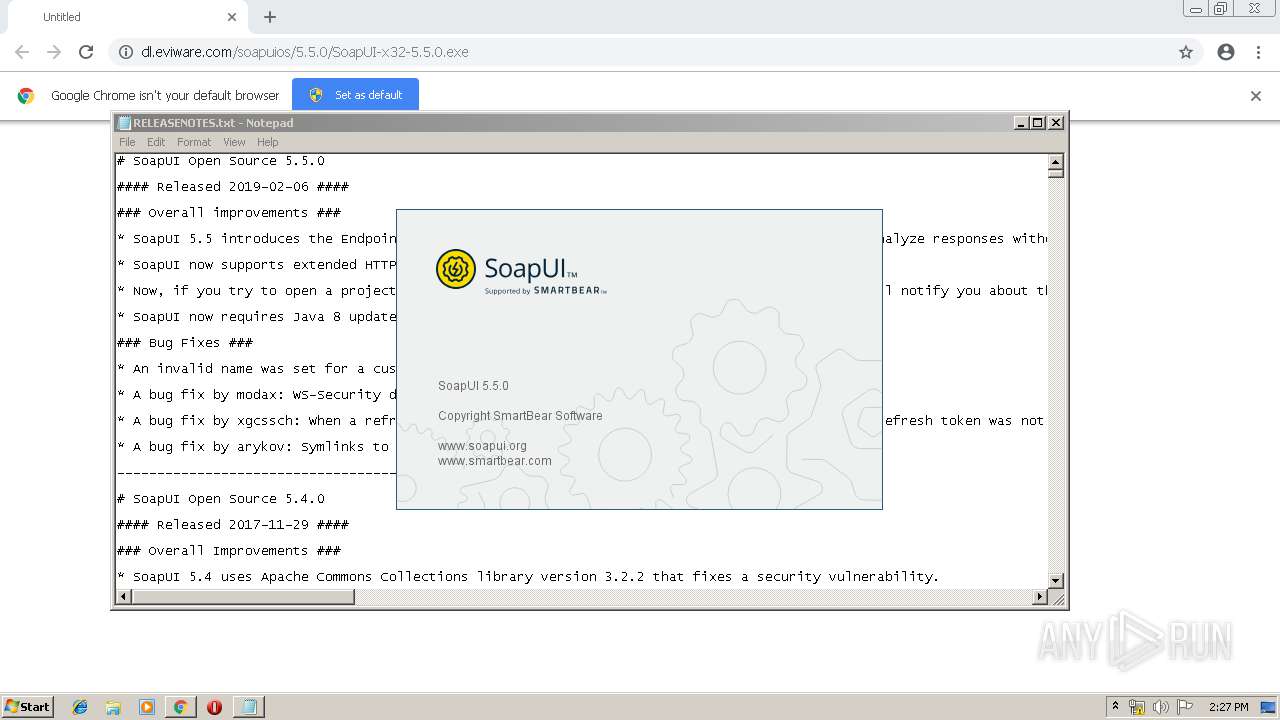Click Copyright SmartBear Software text
The image size is (1280, 720).
[x=520, y=416]
